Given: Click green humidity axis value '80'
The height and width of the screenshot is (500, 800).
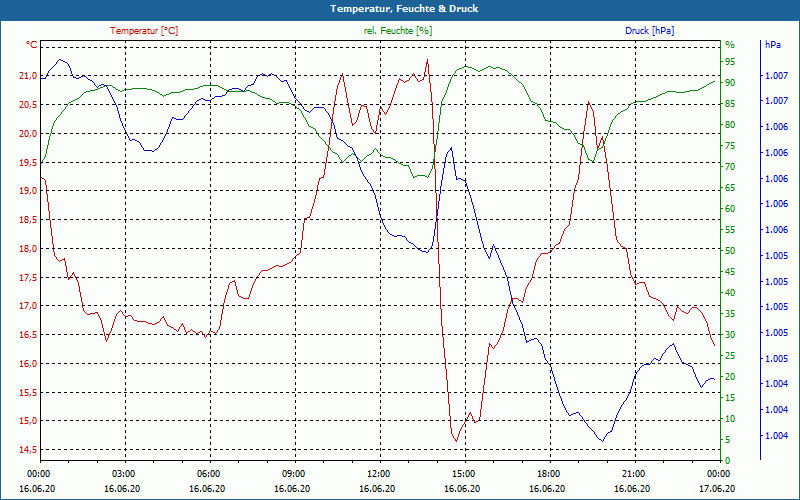Looking at the screenshot, I should 730,124.
